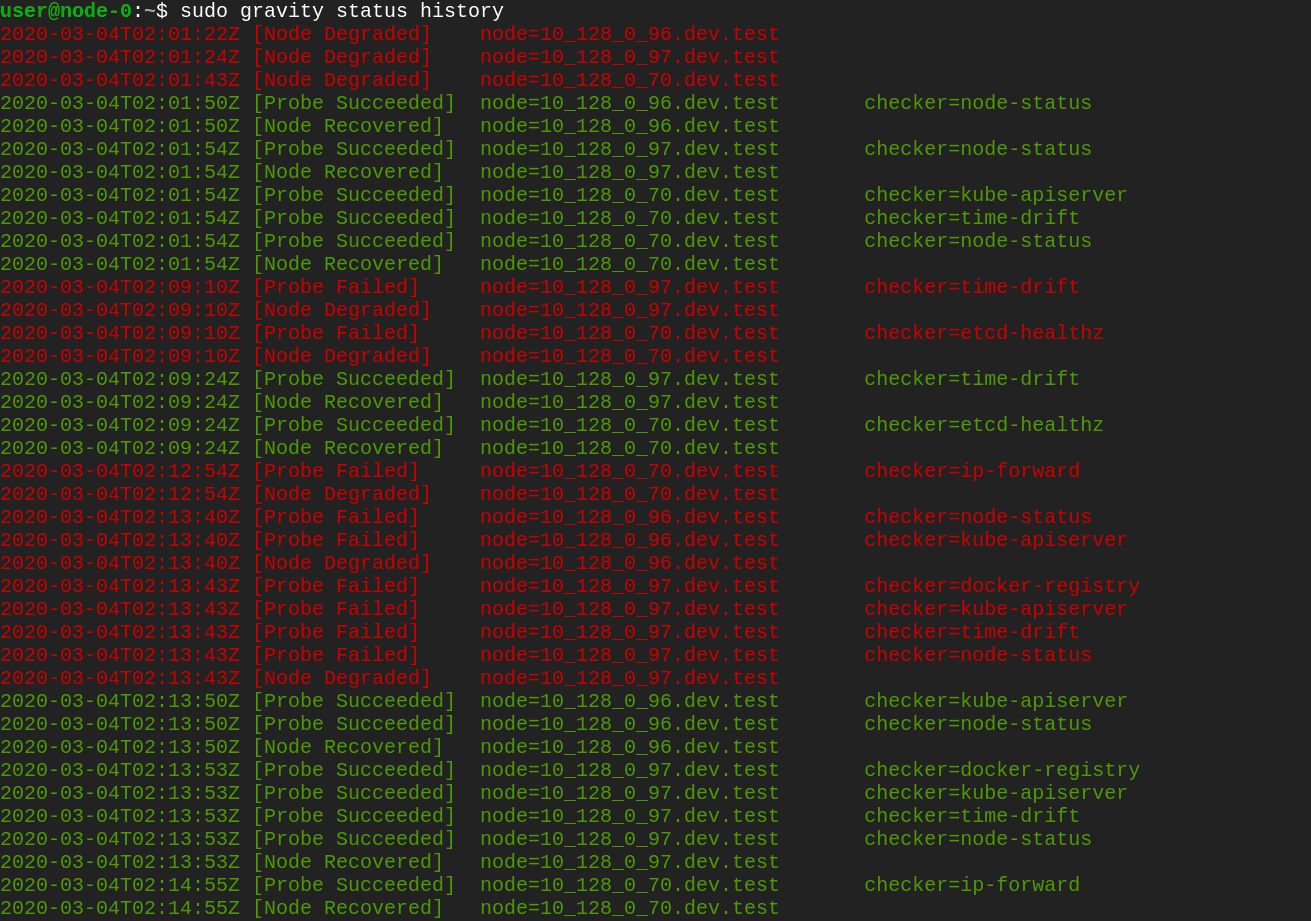Screen dimensions: 1311x921
Task: Click 'checker=node-status' in the 02:13:53Z row
Action: [x=978, y=839]
